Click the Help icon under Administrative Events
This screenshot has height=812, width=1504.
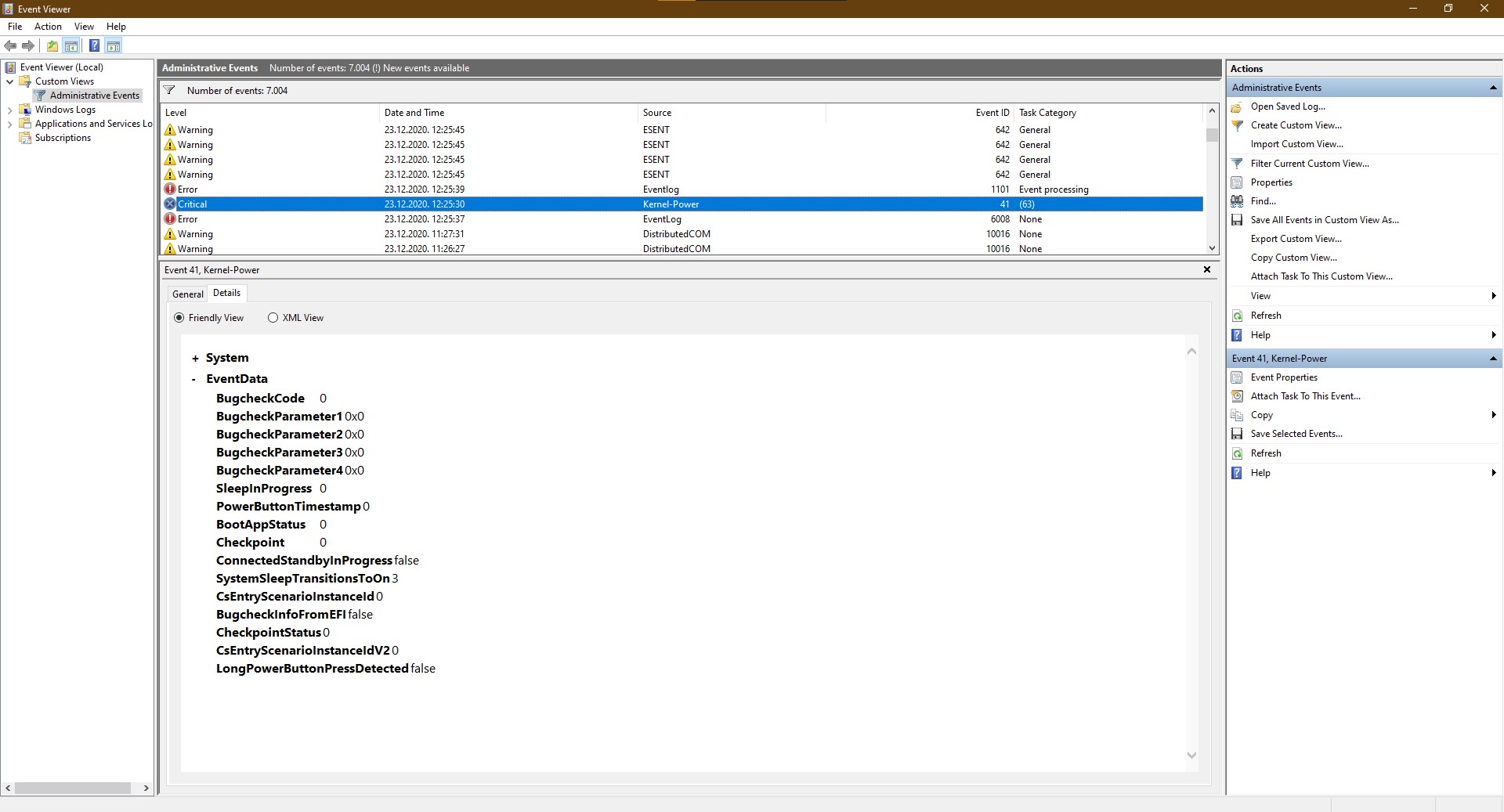1237,335
